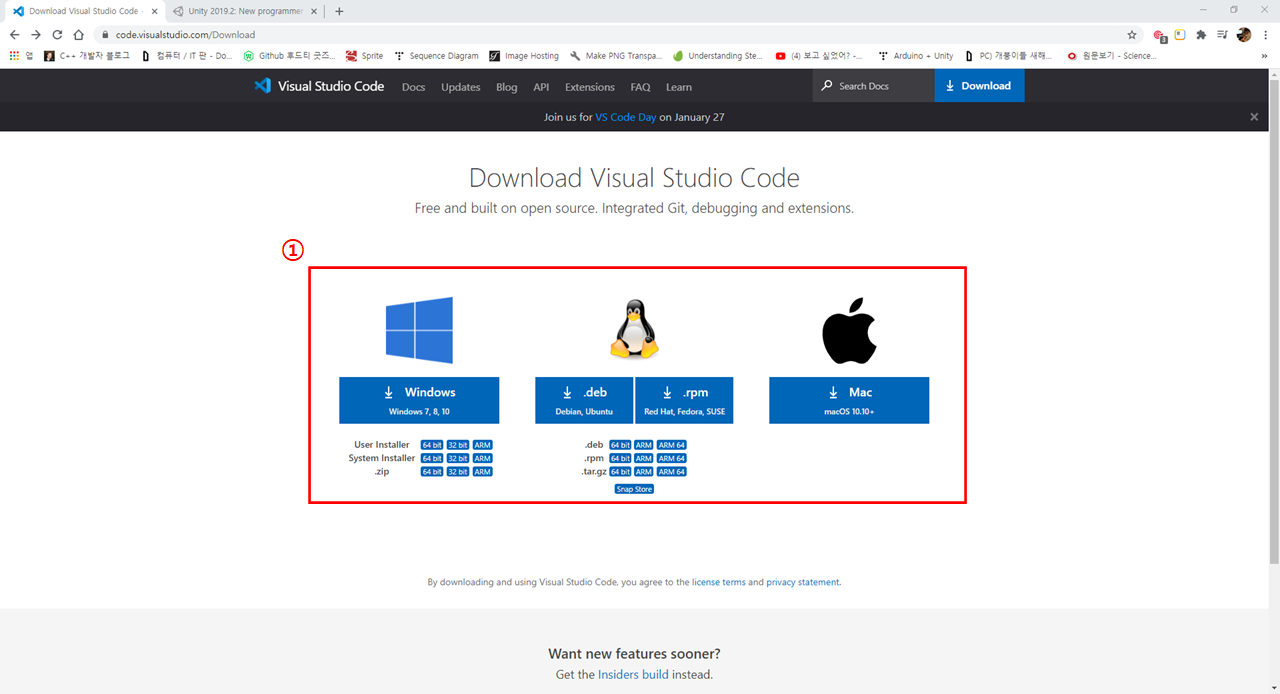
Task: Open the FAQ menu item
Action: (640, 87)
